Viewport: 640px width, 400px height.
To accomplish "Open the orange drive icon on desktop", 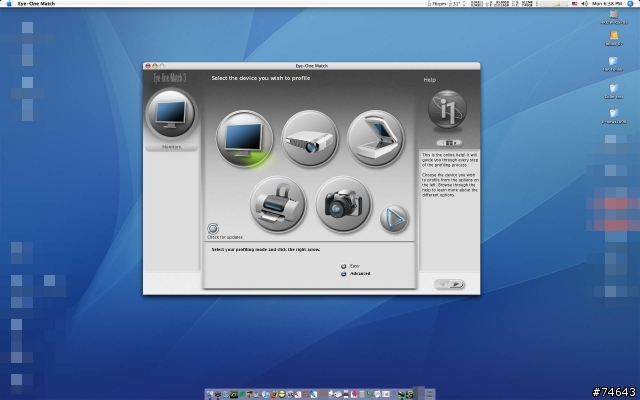I will pos(613,36).
